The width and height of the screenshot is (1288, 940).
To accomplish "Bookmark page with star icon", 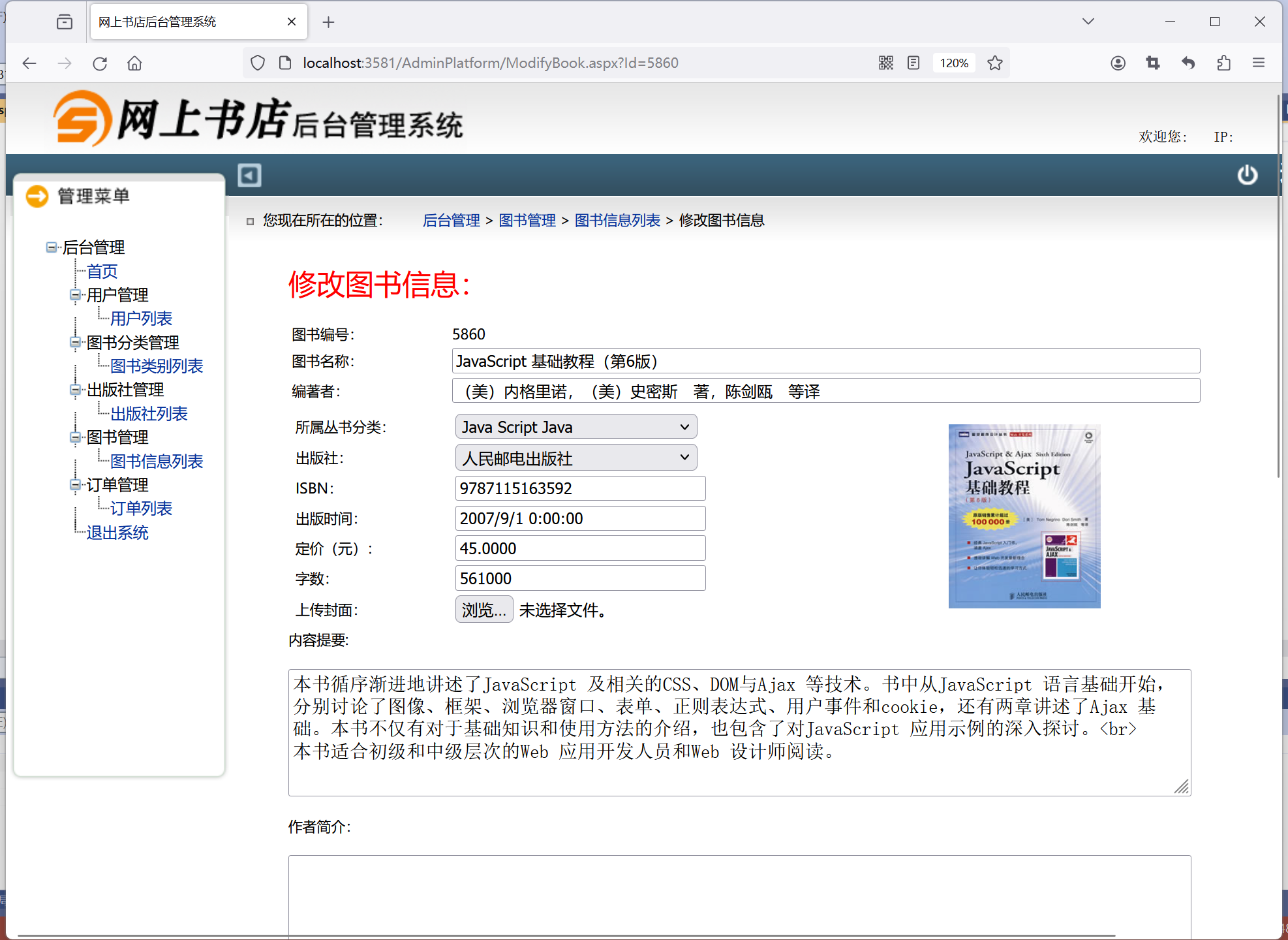I will coord(994,63).
